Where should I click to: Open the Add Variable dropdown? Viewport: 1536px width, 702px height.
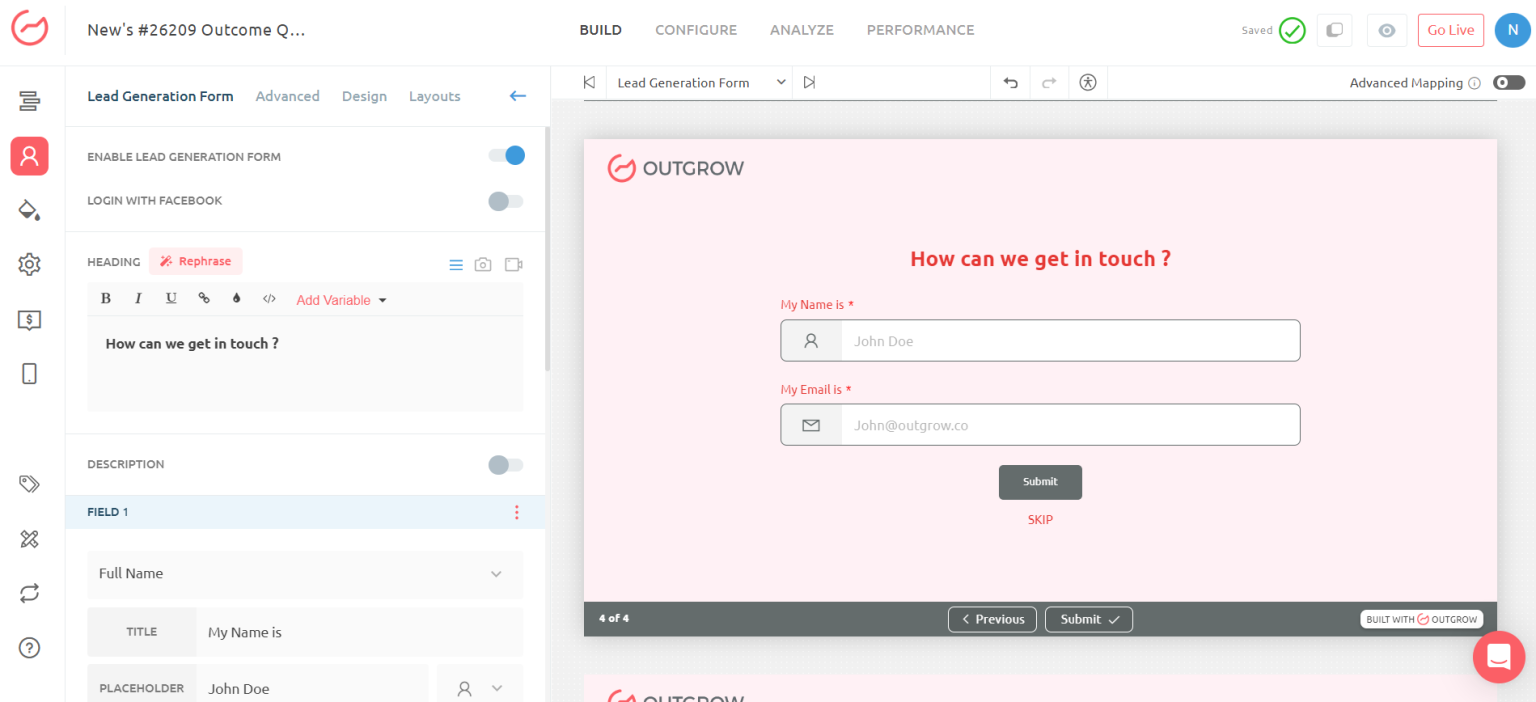(x=341, y=300)
